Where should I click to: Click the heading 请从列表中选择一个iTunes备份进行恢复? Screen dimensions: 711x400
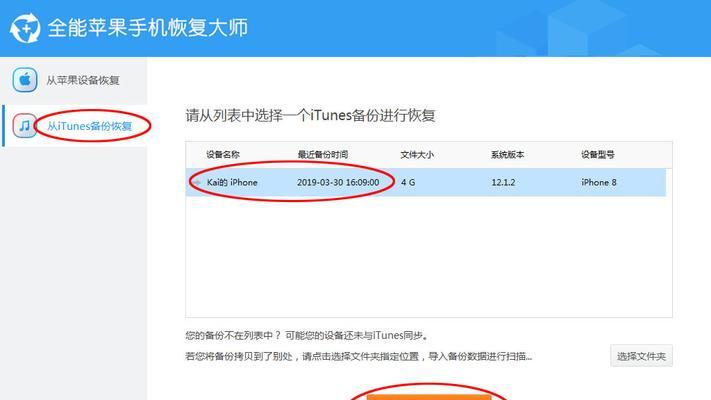point(310,115)
